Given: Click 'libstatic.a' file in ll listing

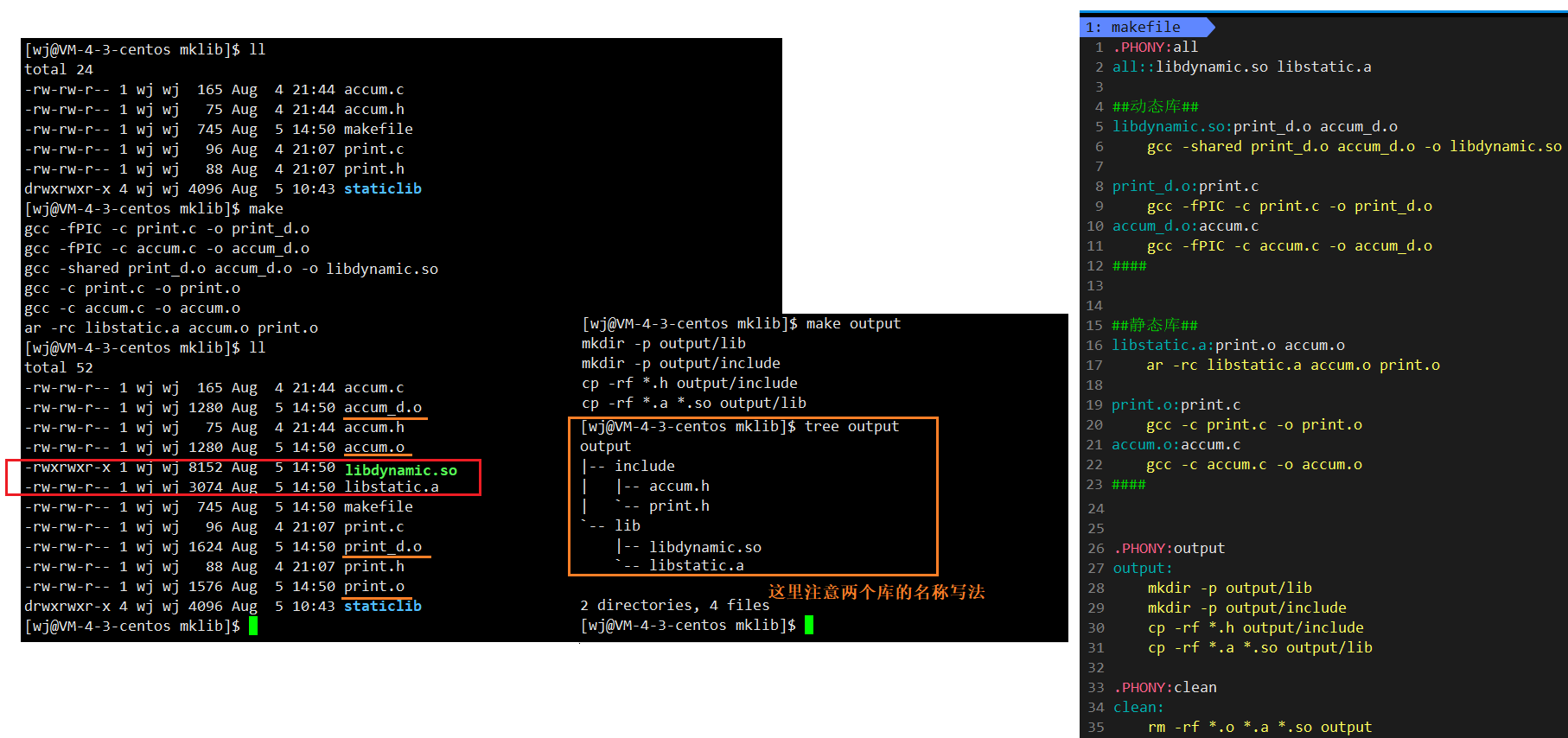Looking at the screenshot, I should tap(392, 487).
